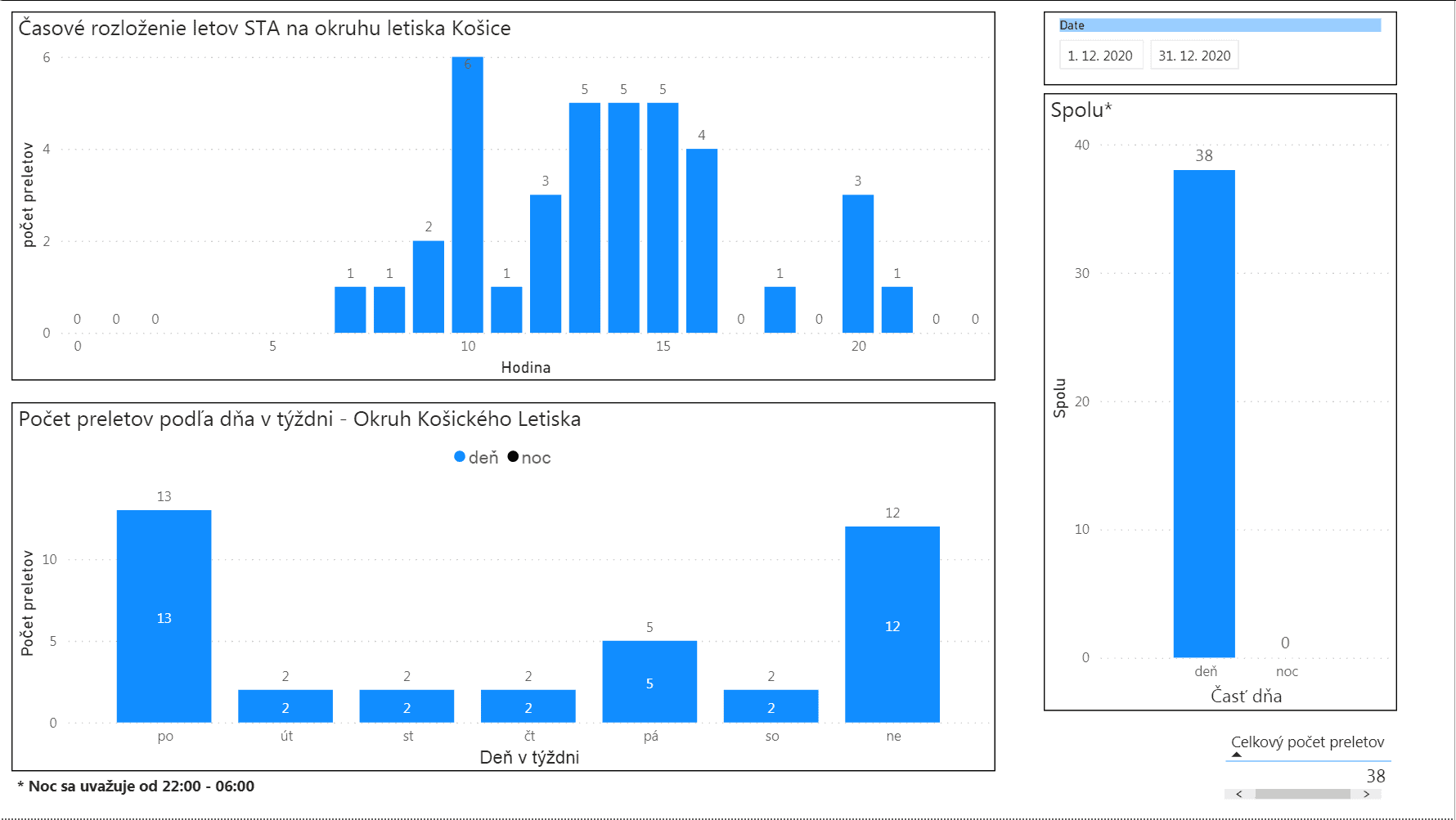Viewport: 1456px width, 820px height.
Task: Open the end date field 31. 12. 2020
Action: point(1194,56)
